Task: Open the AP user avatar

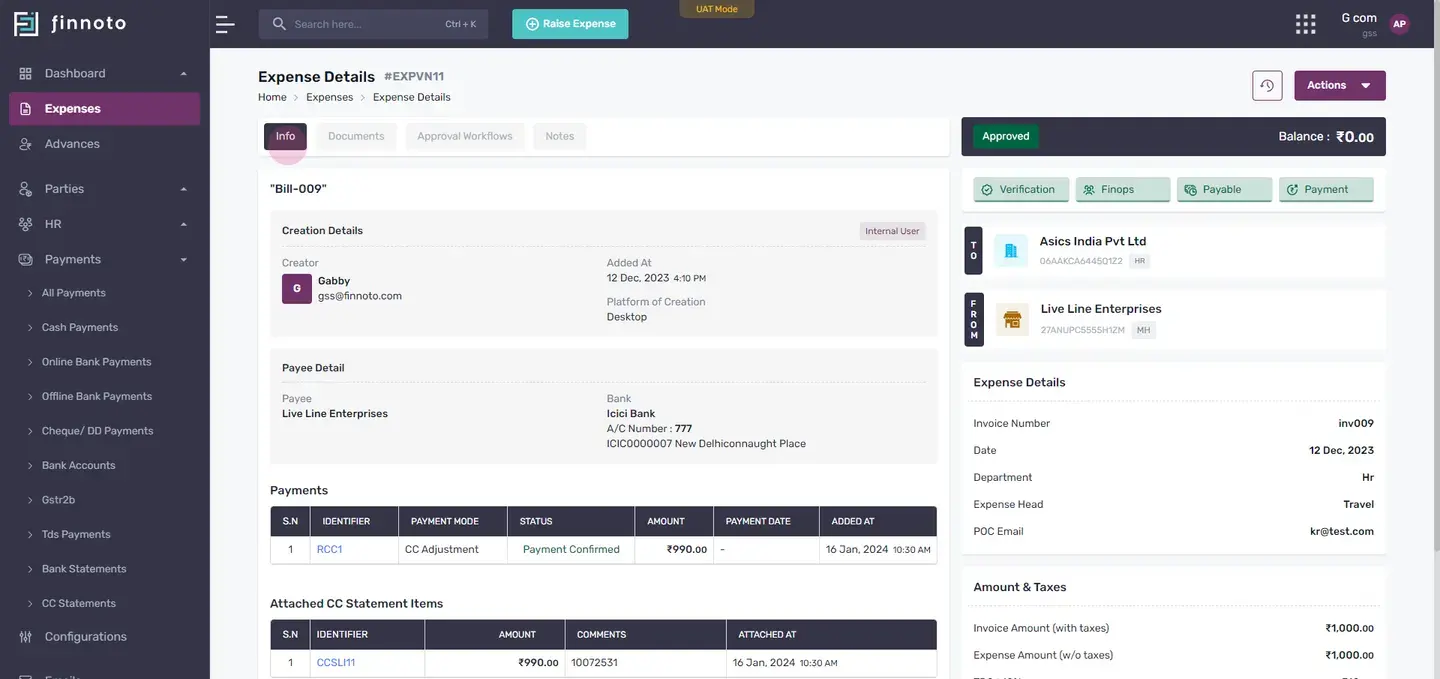Action: [1399, 24]
